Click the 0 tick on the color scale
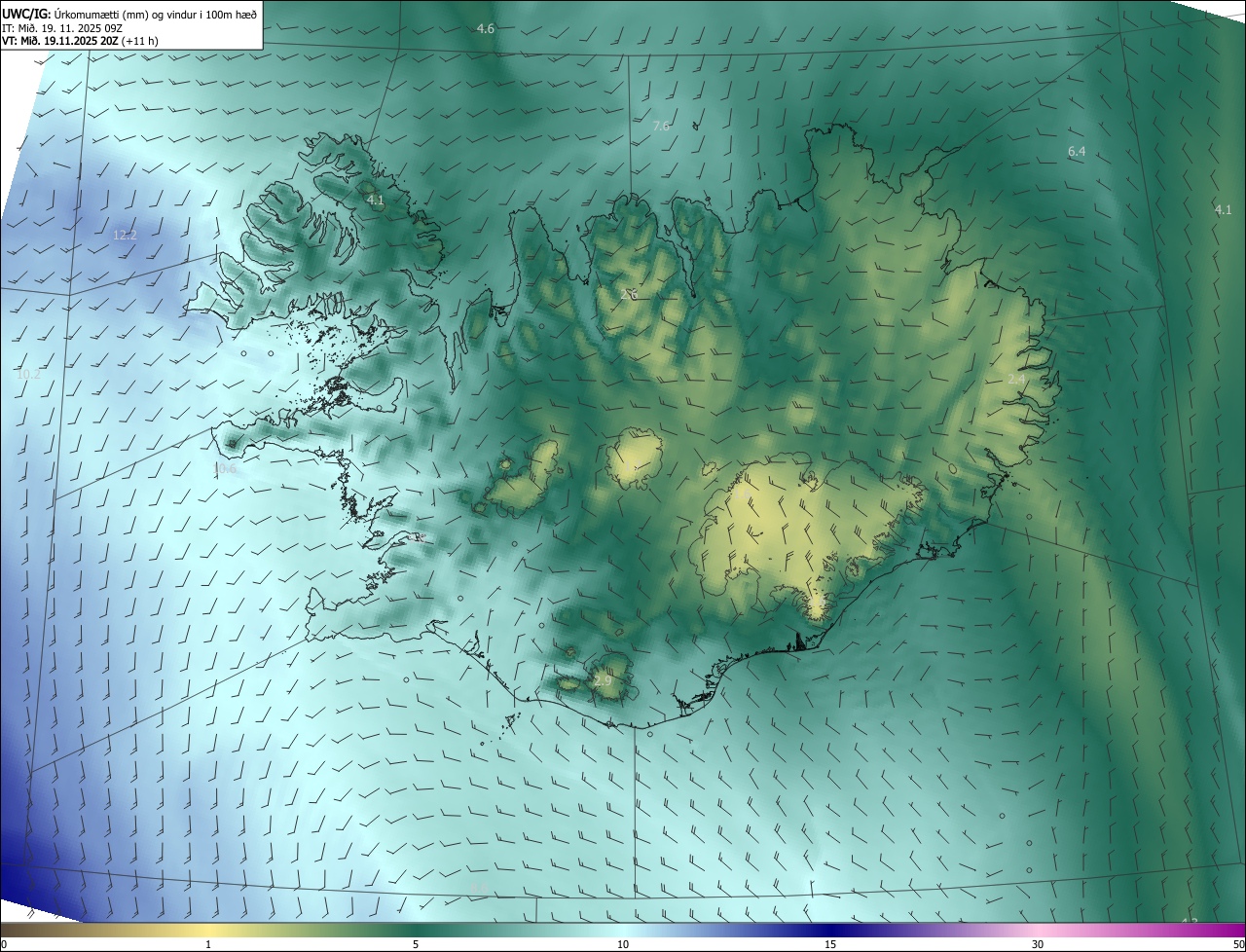 click(4, 944)
